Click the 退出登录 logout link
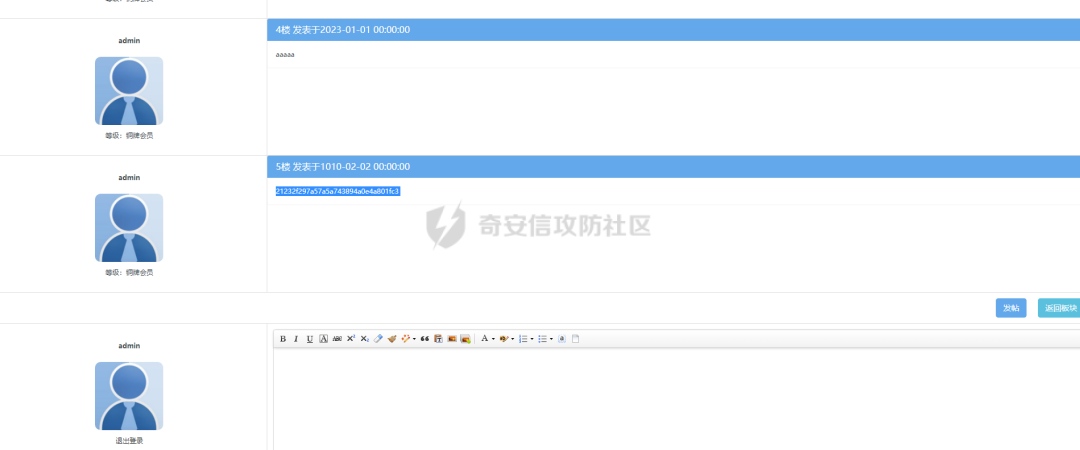 tap(129, 440)
